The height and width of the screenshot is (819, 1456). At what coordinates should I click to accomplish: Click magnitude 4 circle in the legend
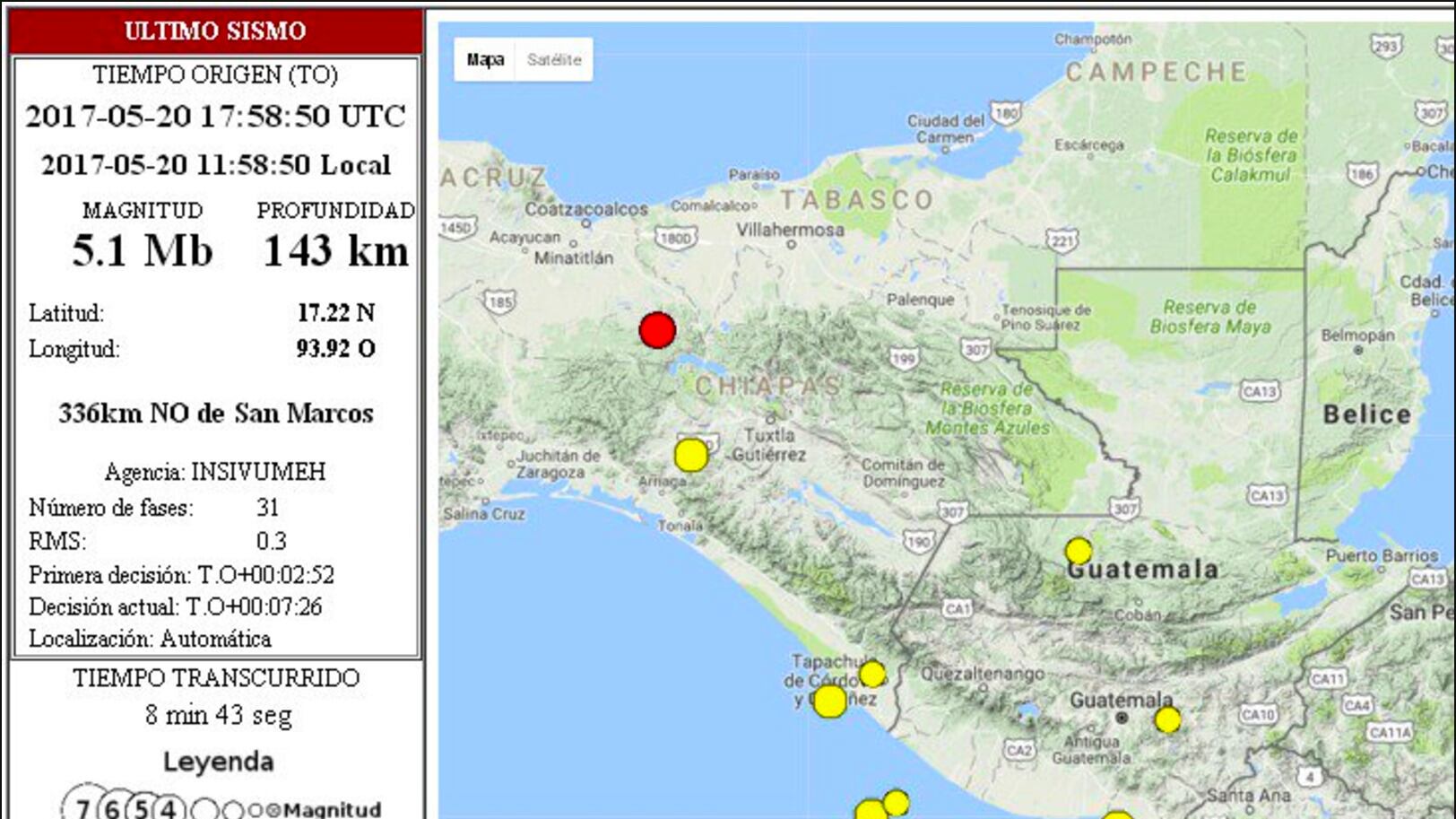click(x=169, y=808)
